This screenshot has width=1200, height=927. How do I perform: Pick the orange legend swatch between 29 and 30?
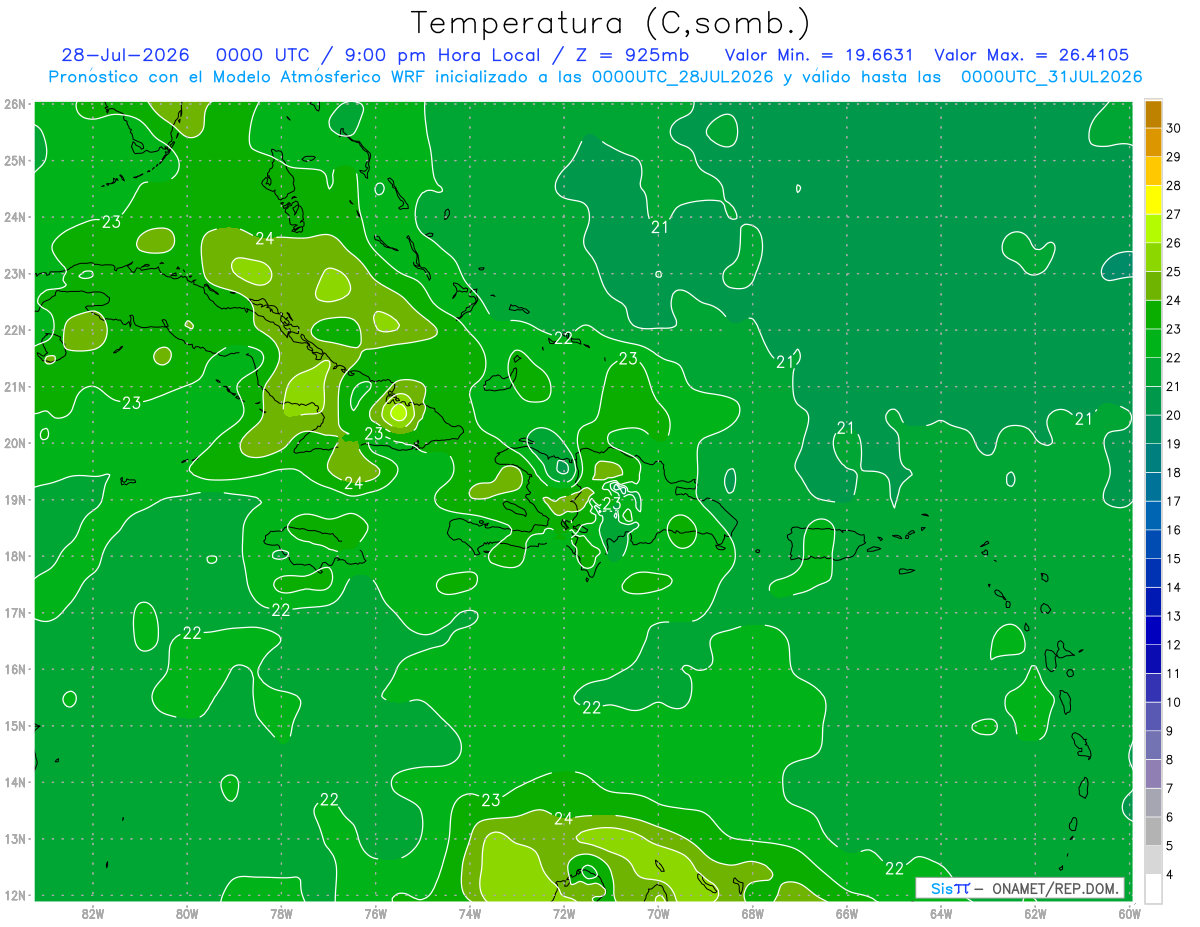1153,142
